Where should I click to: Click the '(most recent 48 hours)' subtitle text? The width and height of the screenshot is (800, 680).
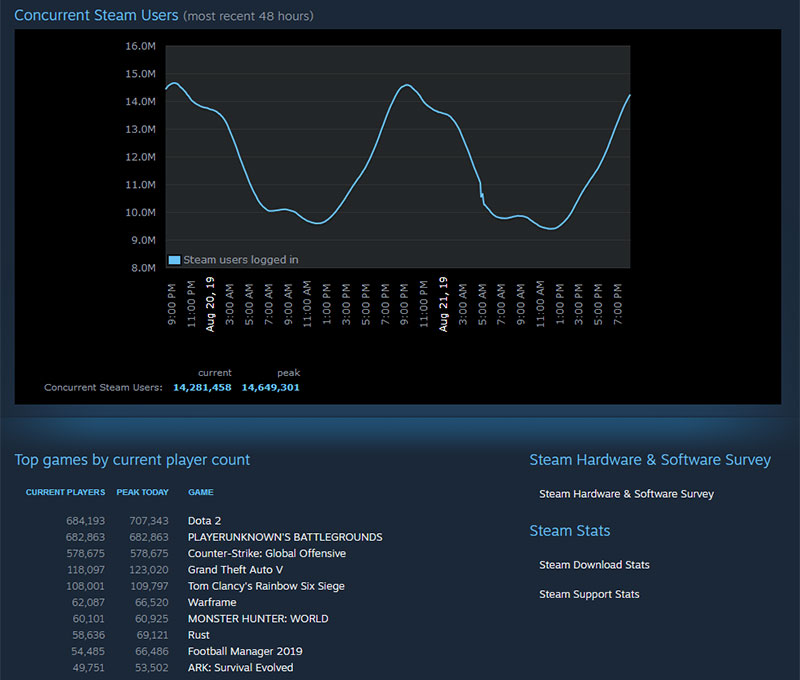pos(248,16)
